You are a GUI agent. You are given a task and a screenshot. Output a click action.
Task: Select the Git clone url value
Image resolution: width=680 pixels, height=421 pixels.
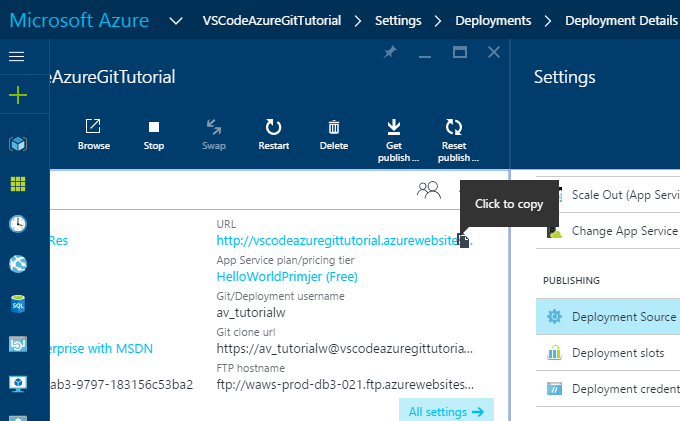tap(345, 349)
